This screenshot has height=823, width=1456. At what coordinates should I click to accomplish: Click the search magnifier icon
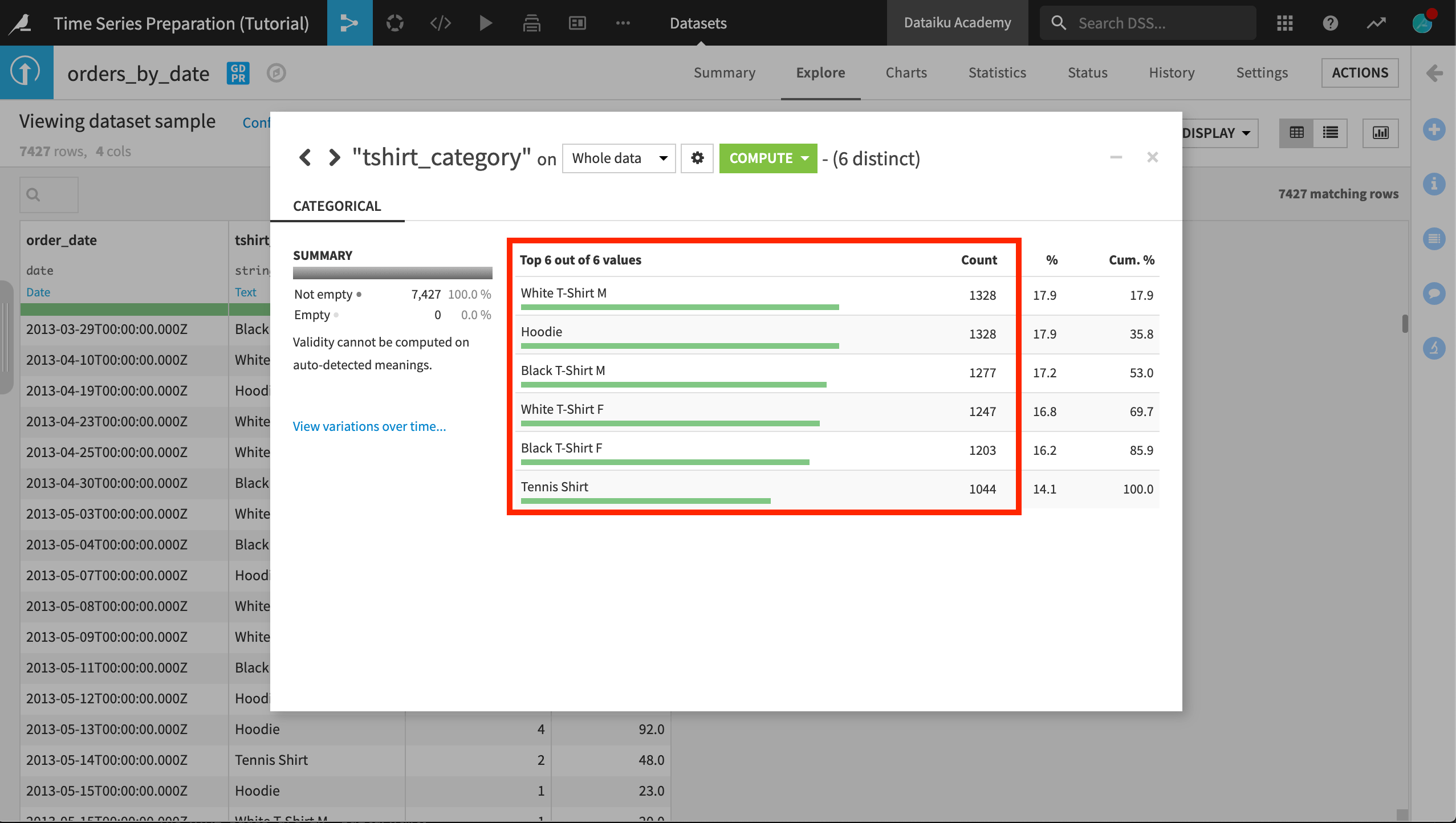coord(1059,23)
